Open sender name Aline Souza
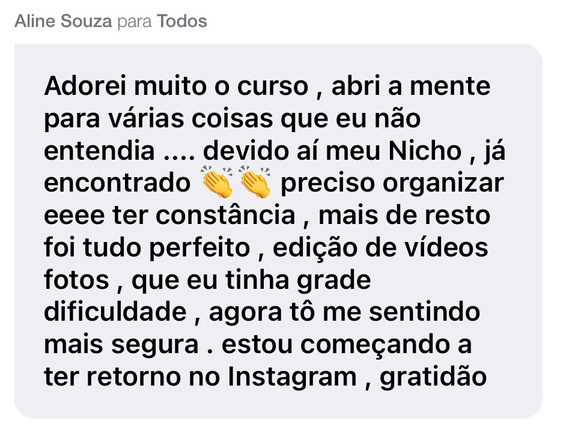The width and height of the screenshot is (572, 433). [63, 21]
